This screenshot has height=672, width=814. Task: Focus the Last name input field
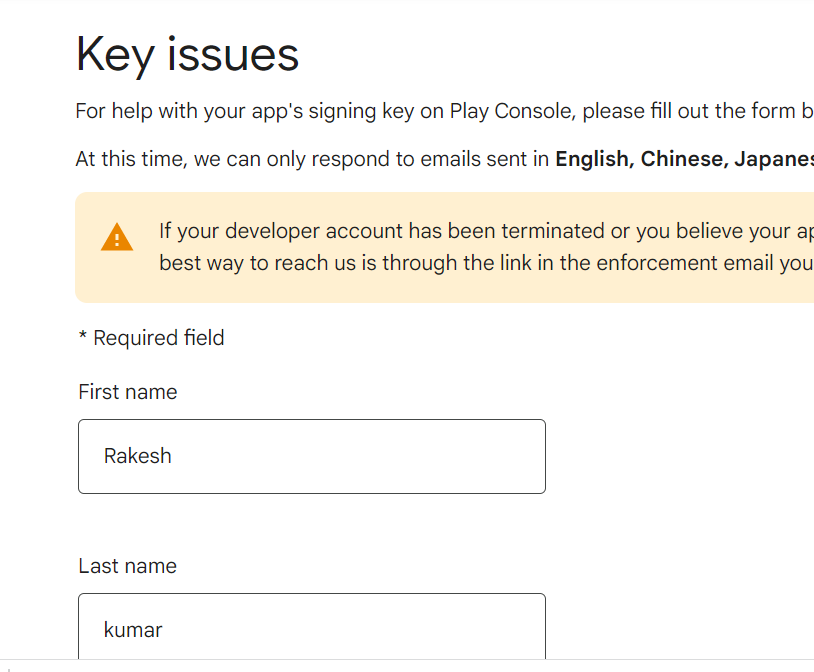pos(312,627)
